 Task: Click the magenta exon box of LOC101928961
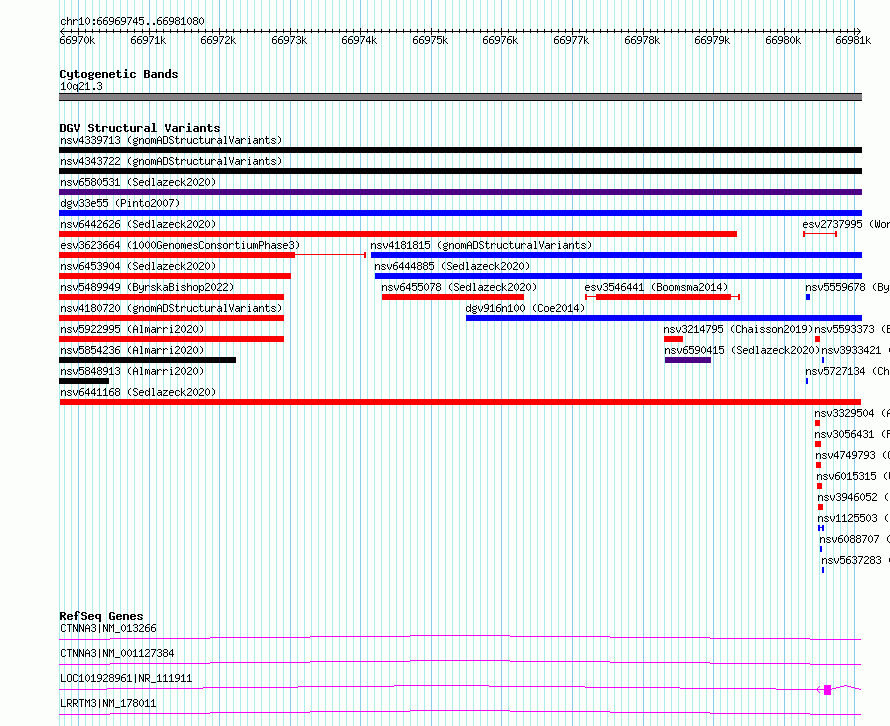(x=828, y=690)
